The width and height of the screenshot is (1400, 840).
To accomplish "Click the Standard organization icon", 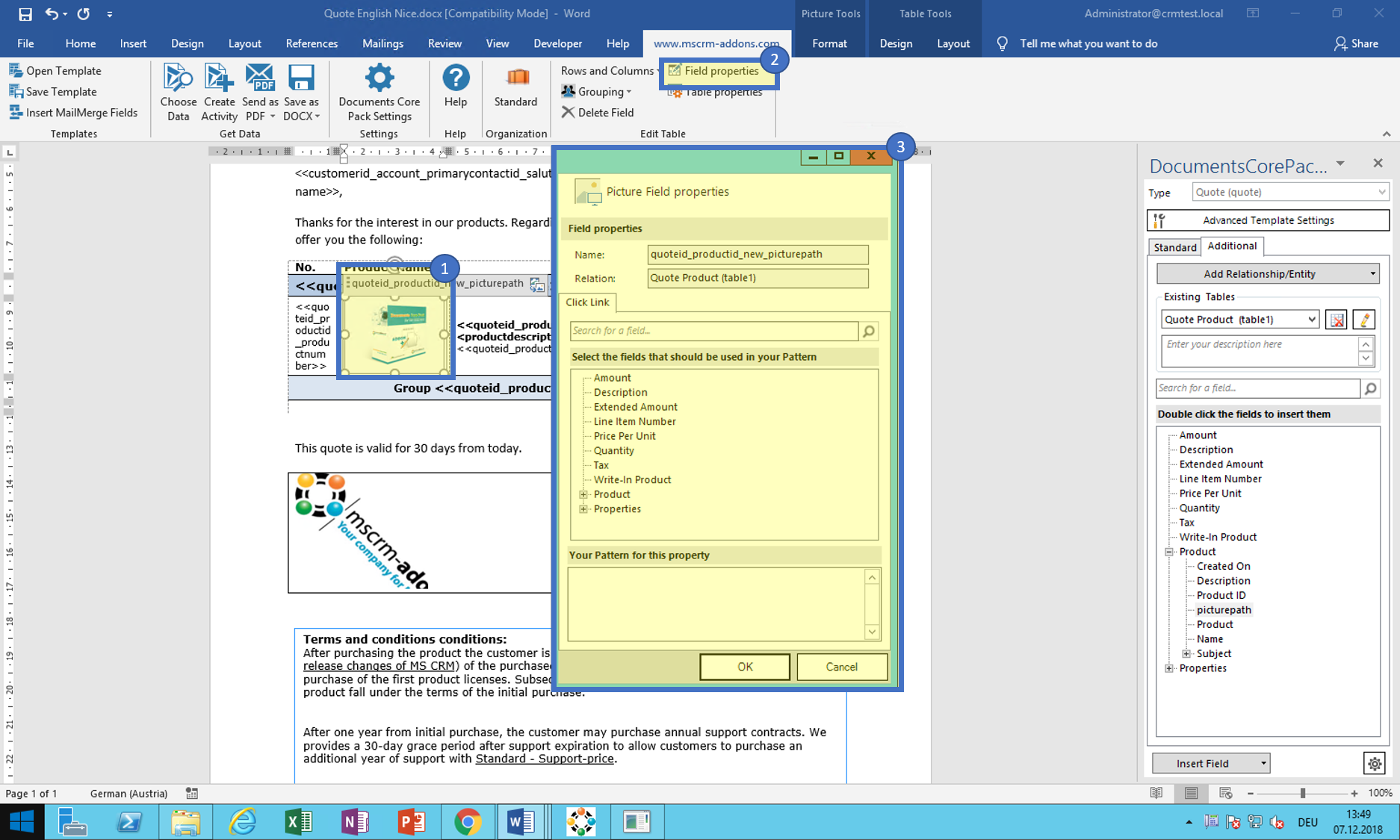I will tap(516, 78).
